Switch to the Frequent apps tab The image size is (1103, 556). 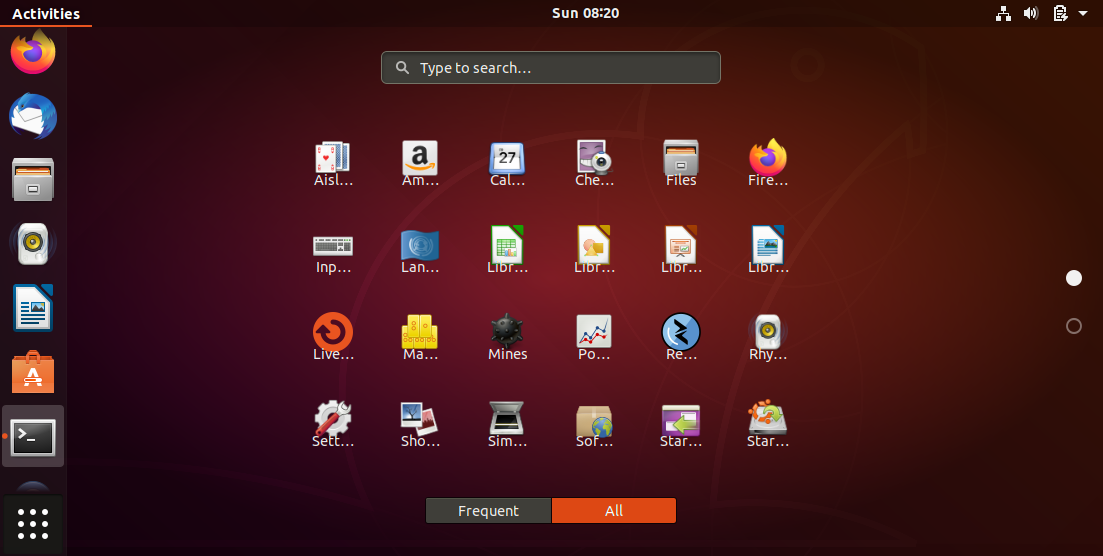click(488, 511)
